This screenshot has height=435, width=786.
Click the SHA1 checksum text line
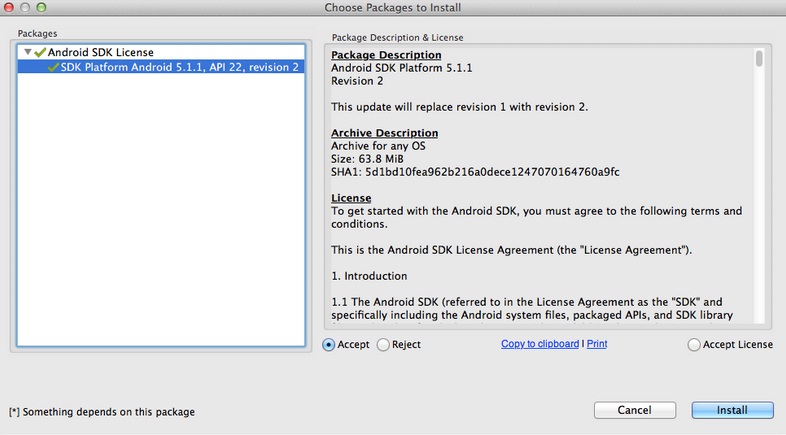pyautogui.click(x=475, y=172)
